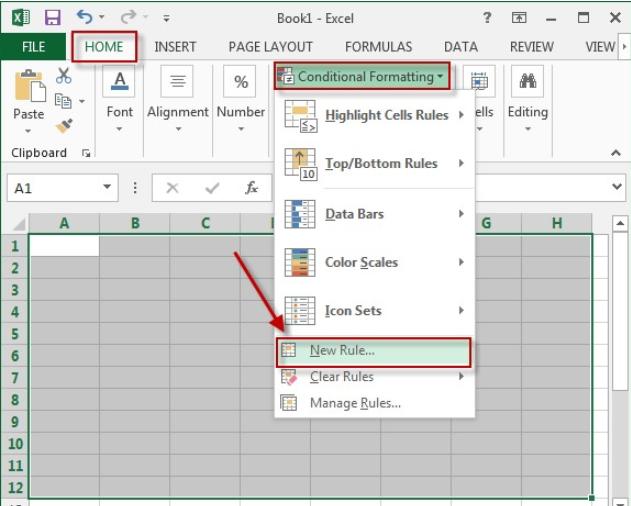Select column B header
The image size is (631, 506).
coord(135,223)
